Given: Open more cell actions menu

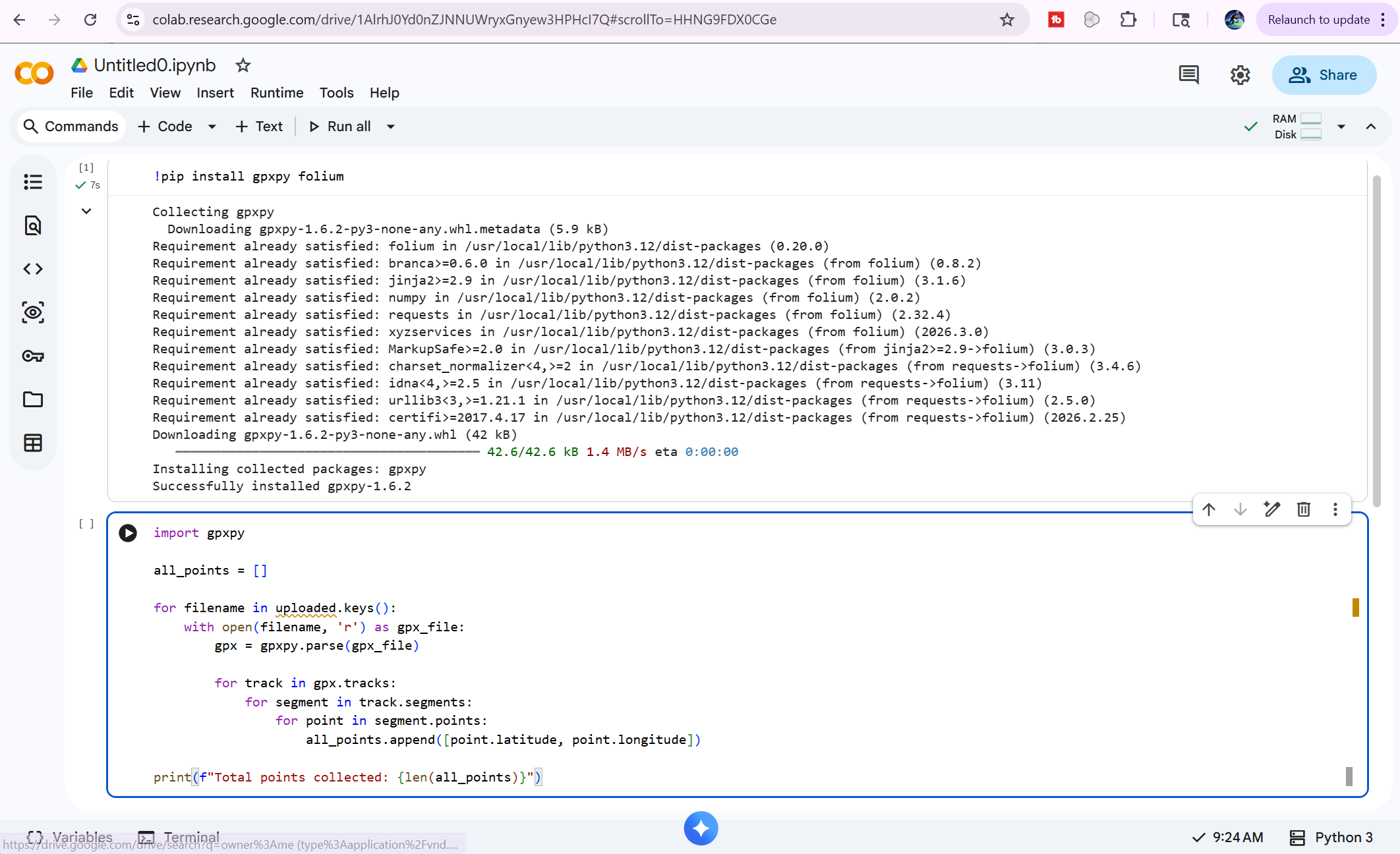Looking at the screenshot, I should tap(1335, 509).
